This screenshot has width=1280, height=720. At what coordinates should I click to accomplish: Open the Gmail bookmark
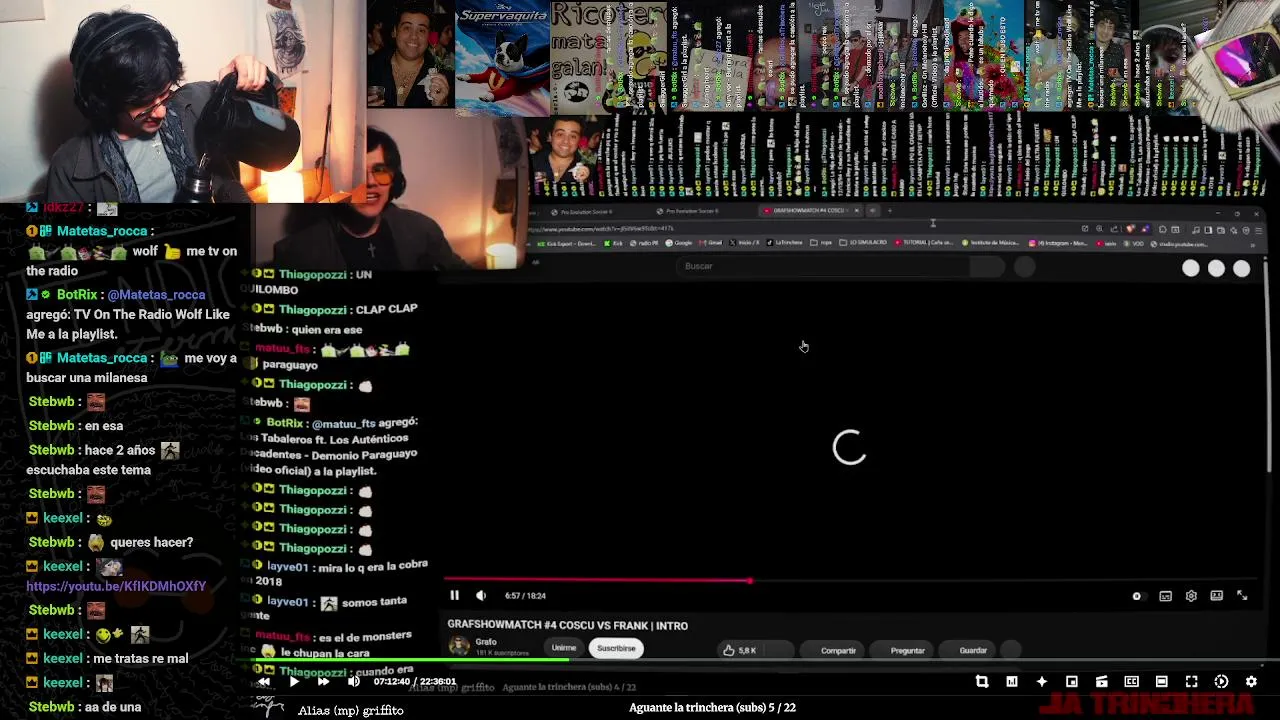[711, 243]
